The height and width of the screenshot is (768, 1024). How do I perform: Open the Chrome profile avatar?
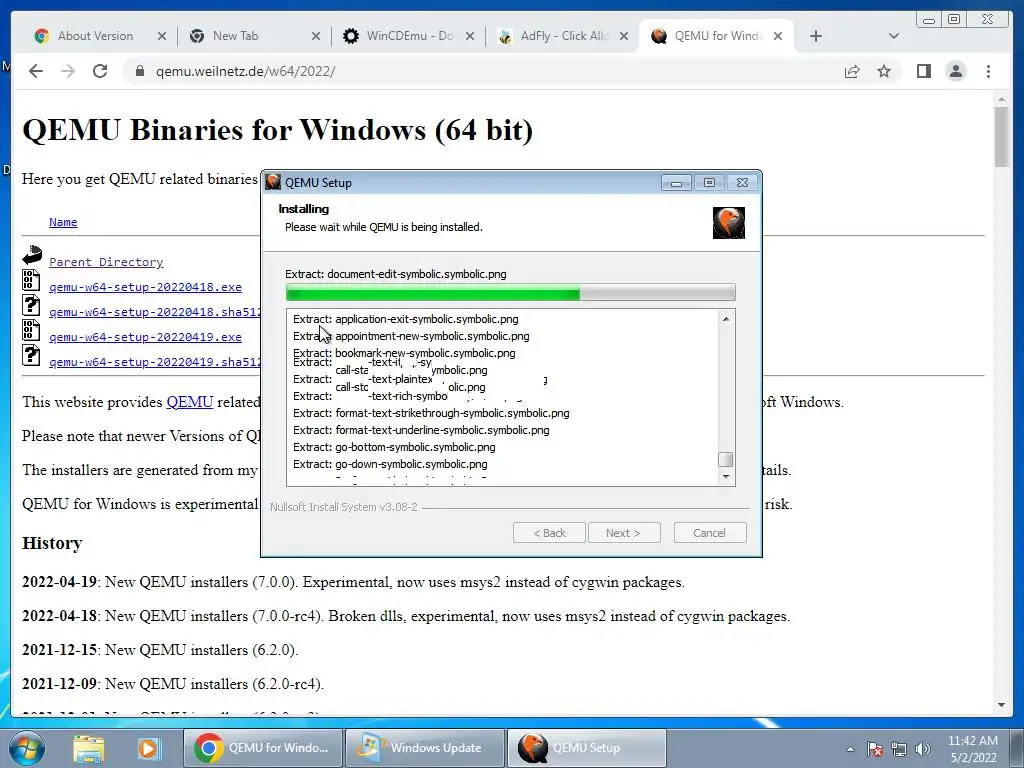[956, 71]
